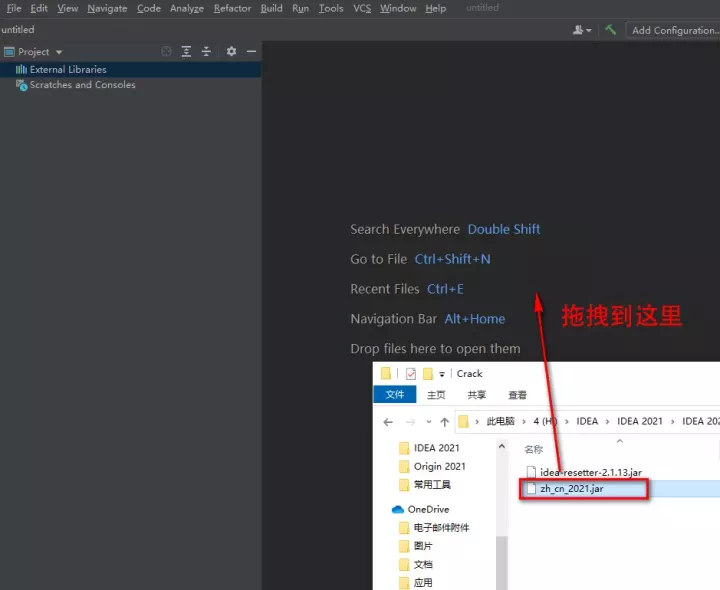Select Scratches and Consoles node
Image resolution: width=720 pixels, height=590 pixels.
[82, 85]
